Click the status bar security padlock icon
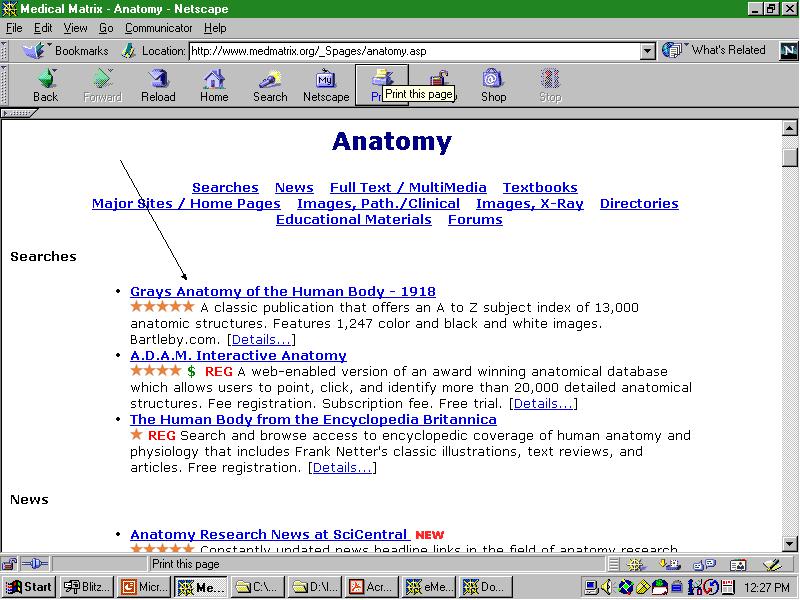Screen dimensions: 800x600 click(x=9, y=564)
